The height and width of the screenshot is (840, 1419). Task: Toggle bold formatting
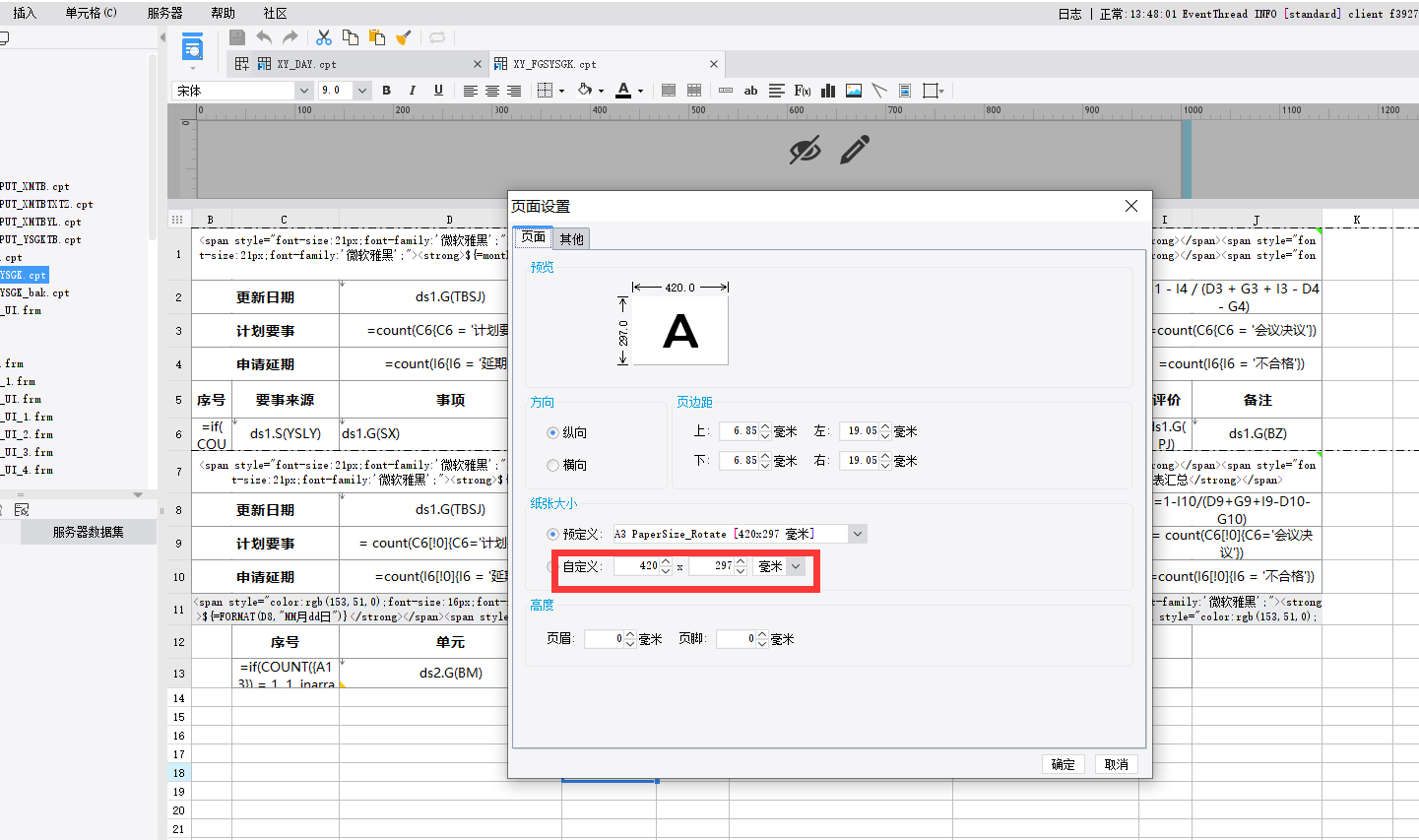(387, 91)
